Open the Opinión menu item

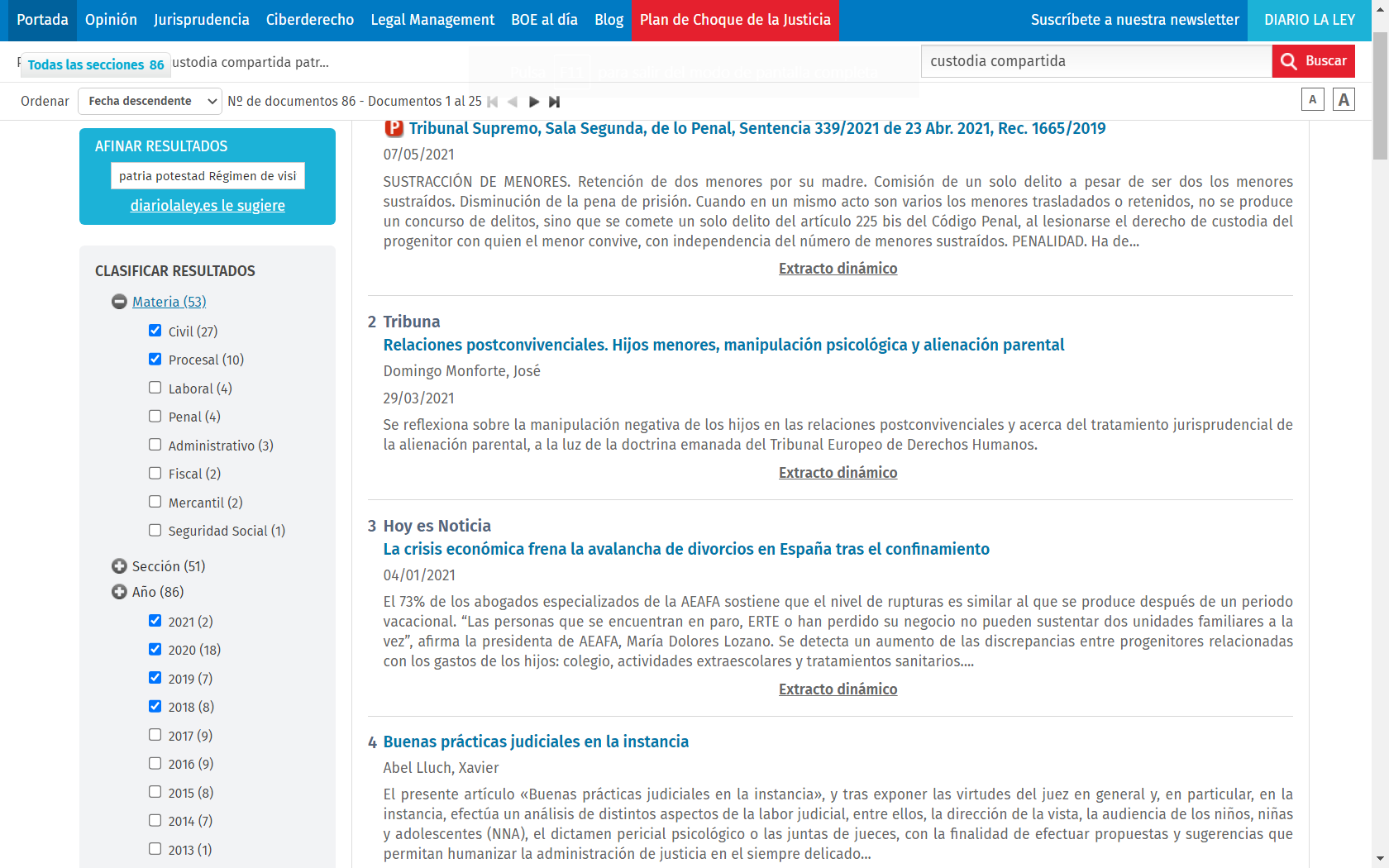coord(111,20)
